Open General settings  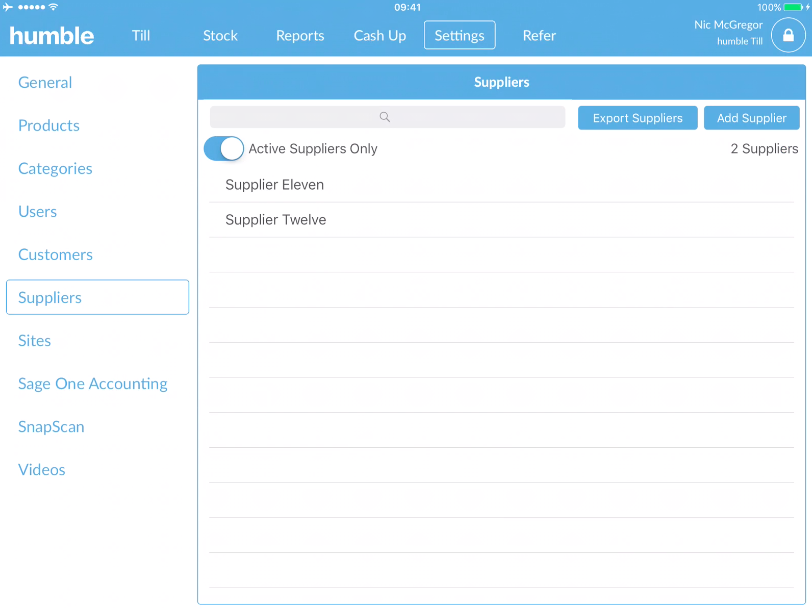click(x=45, y=82)
